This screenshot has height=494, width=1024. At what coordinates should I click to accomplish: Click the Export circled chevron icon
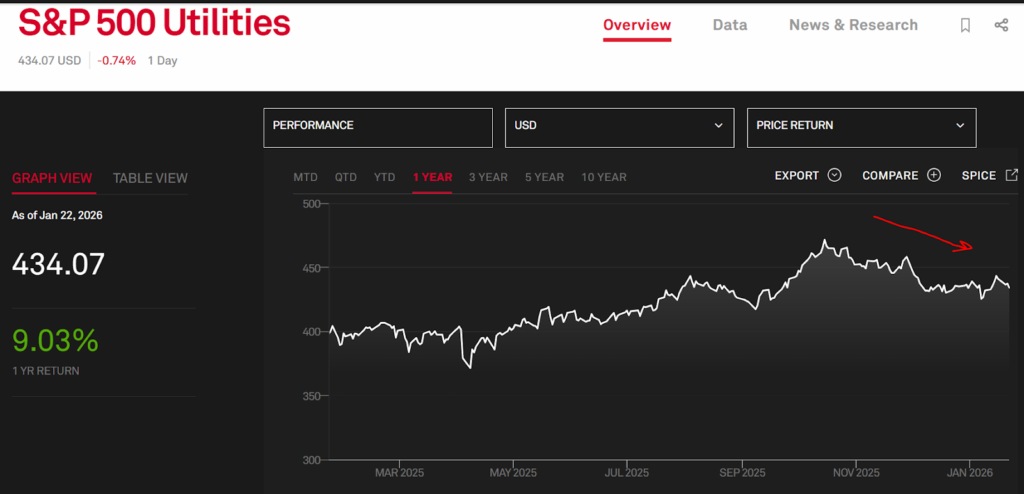point(835,175)
